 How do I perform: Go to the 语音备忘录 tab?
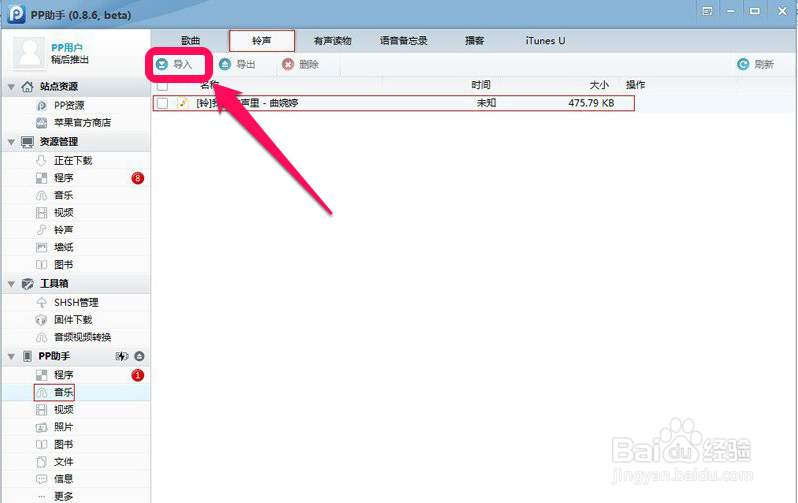coord(404,41)
